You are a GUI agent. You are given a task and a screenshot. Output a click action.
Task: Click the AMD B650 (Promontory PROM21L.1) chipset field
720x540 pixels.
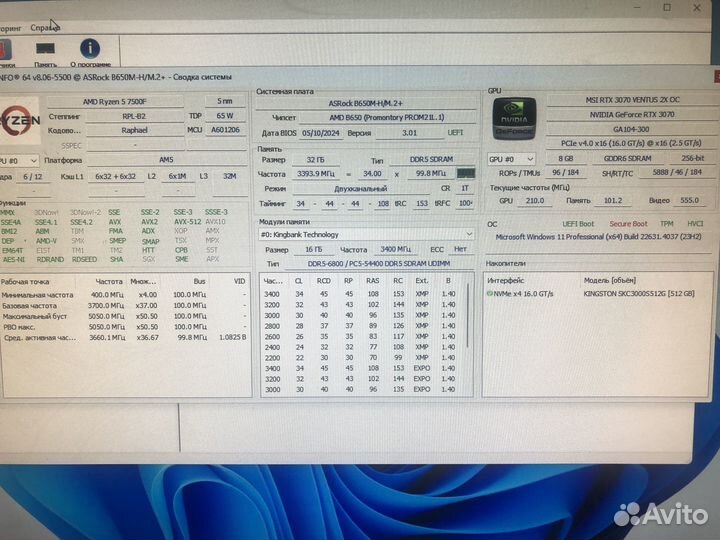point(387,118)
